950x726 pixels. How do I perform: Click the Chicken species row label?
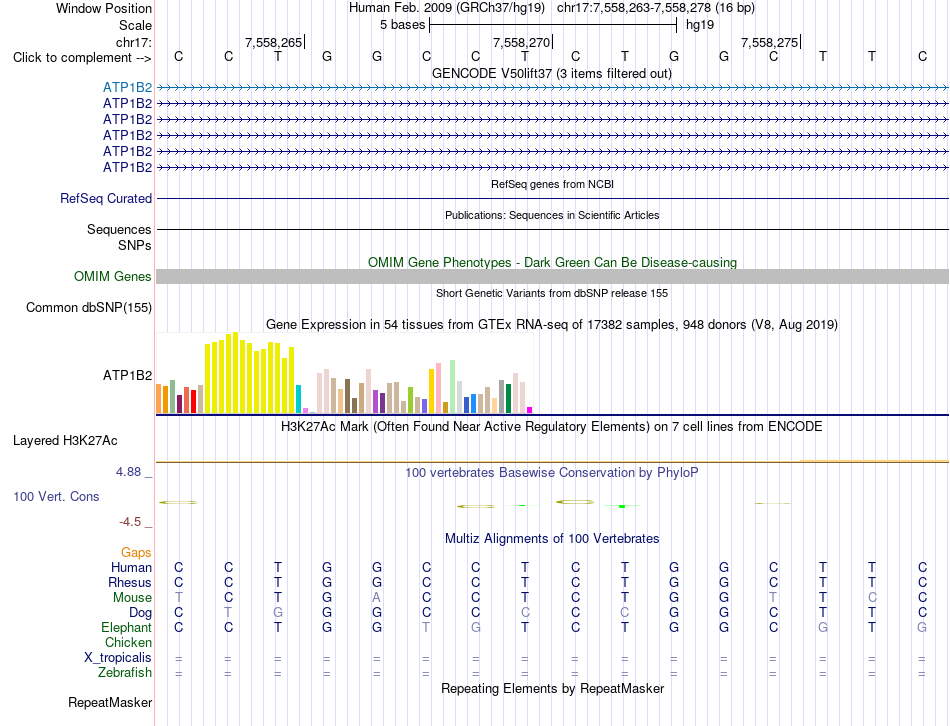tap(128, 643)
